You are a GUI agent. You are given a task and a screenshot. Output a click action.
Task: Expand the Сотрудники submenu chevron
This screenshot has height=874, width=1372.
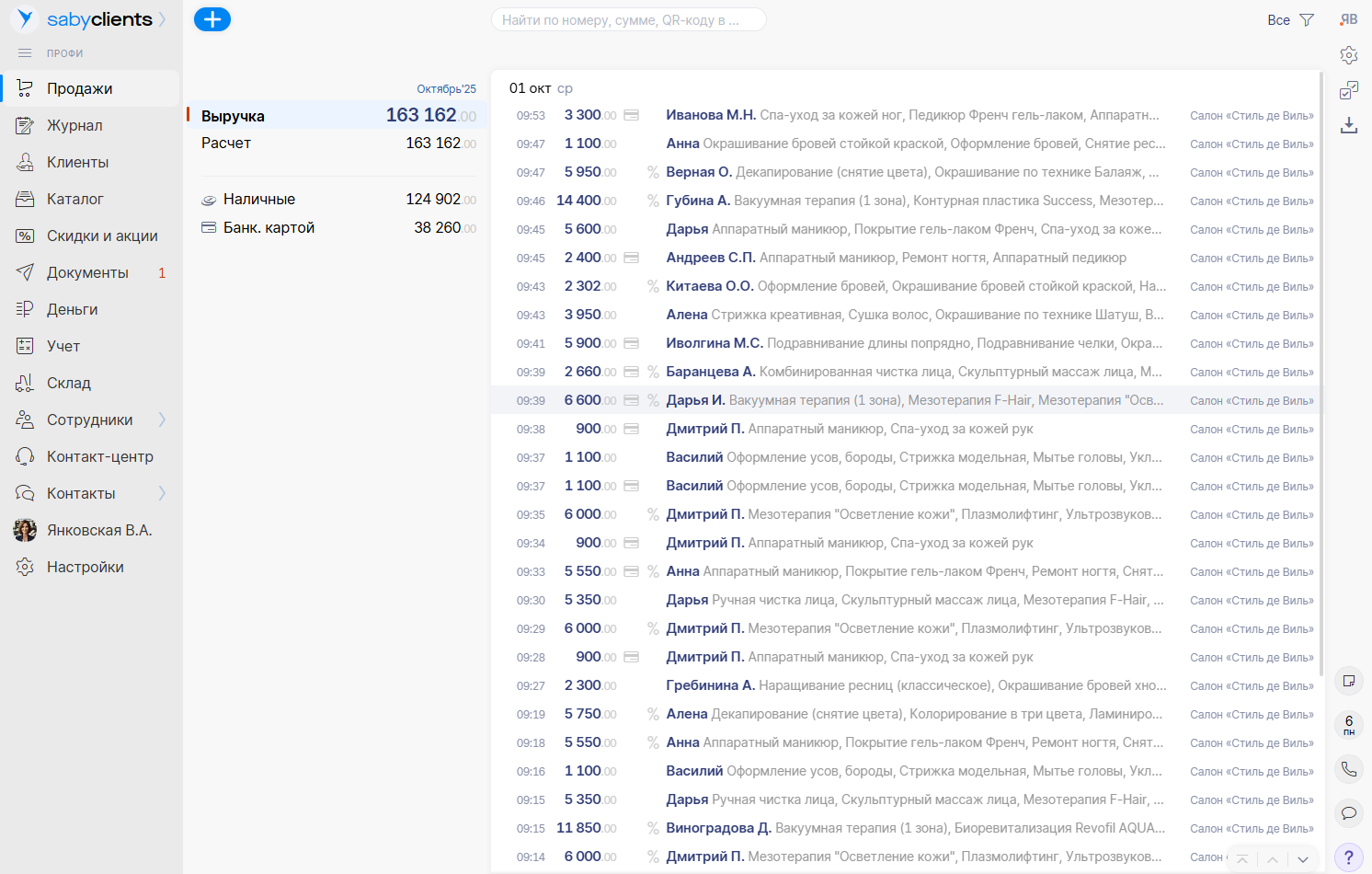click(x=162, y=420)
